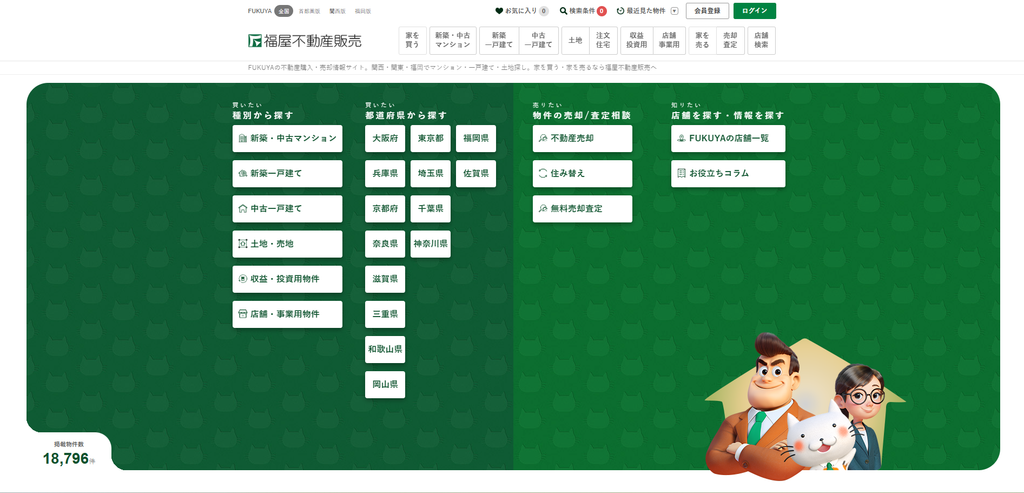Open 売却査定 in top navigation
Image resolution: width=1024 pixels, height=493 pixels.
(x=730, y=40)
